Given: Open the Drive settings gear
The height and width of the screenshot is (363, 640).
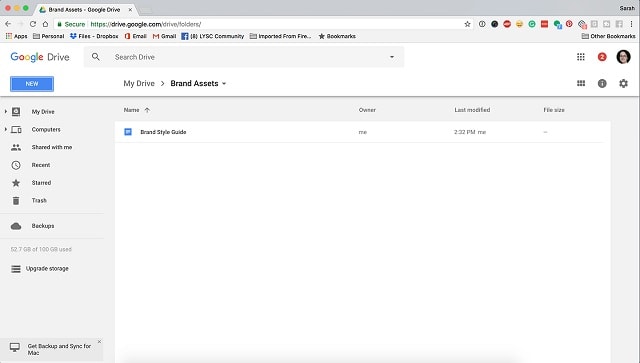Looking at the screenshot, I should [623, 83].
